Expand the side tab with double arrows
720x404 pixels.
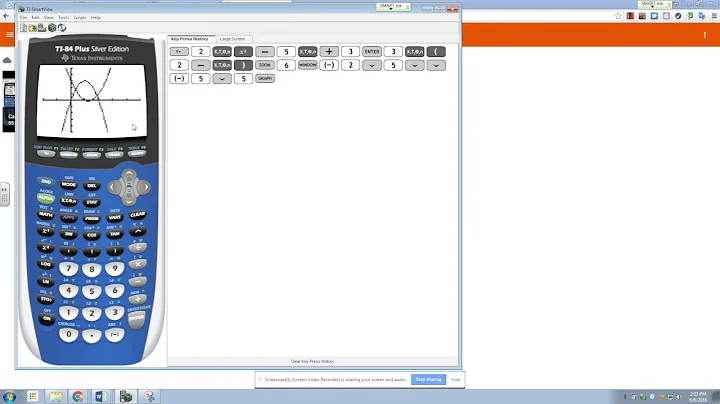click(x=5, y=195)
